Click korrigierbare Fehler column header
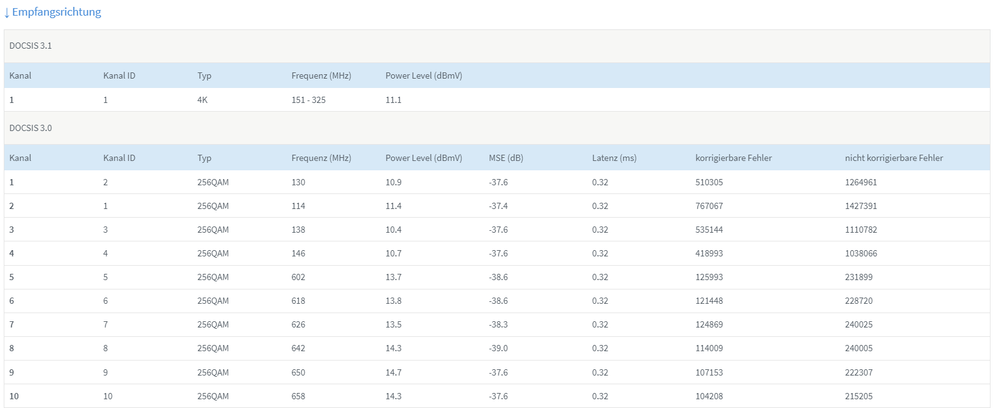 click(x=733, y=158)
